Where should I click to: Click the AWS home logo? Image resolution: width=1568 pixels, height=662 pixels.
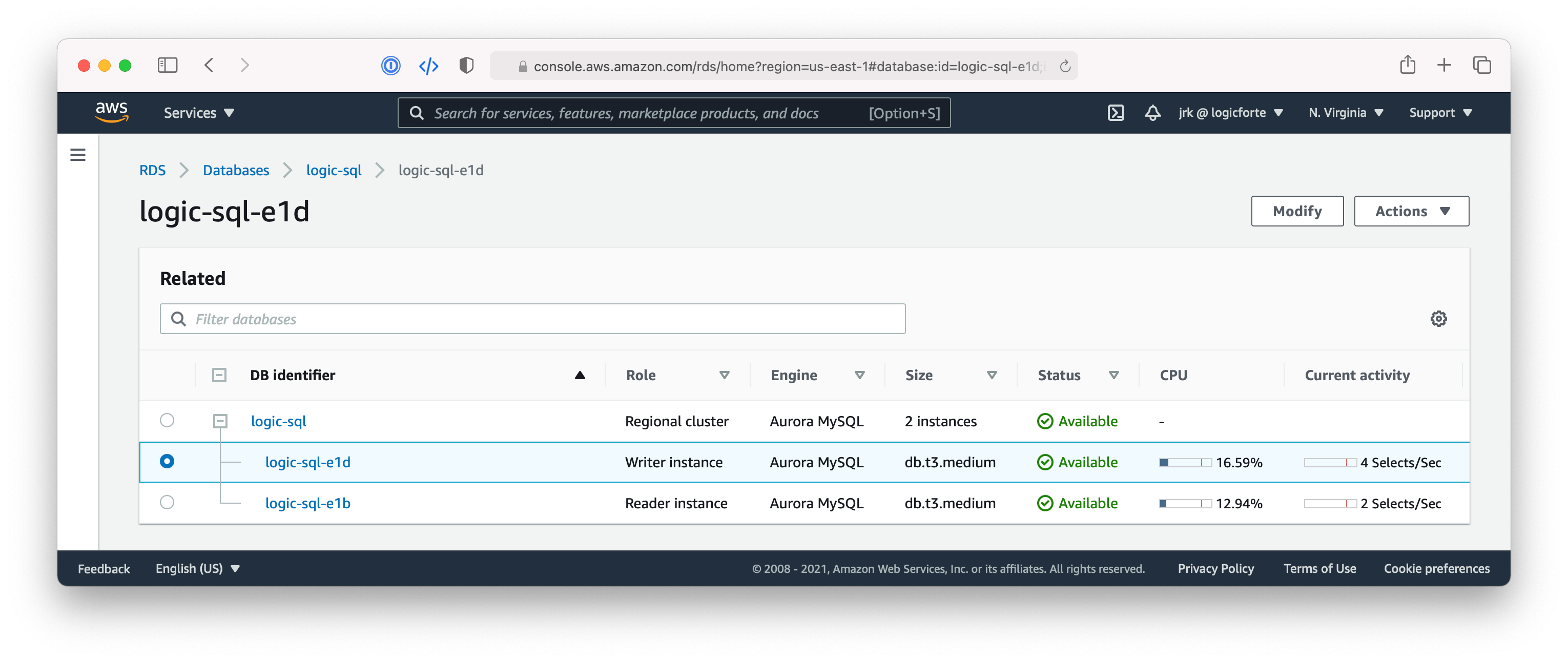[111, 112]
